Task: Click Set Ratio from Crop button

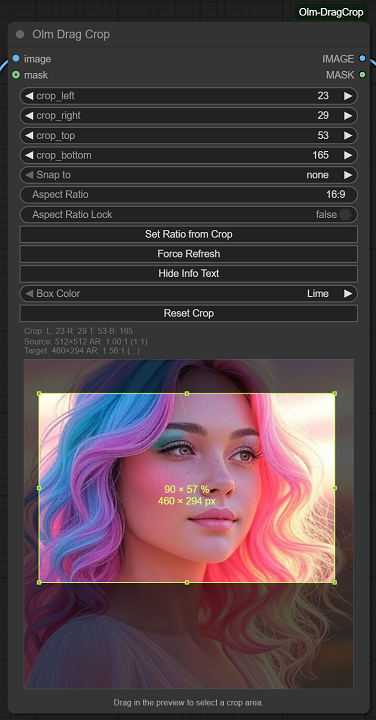Action: [x=189, y=234]
